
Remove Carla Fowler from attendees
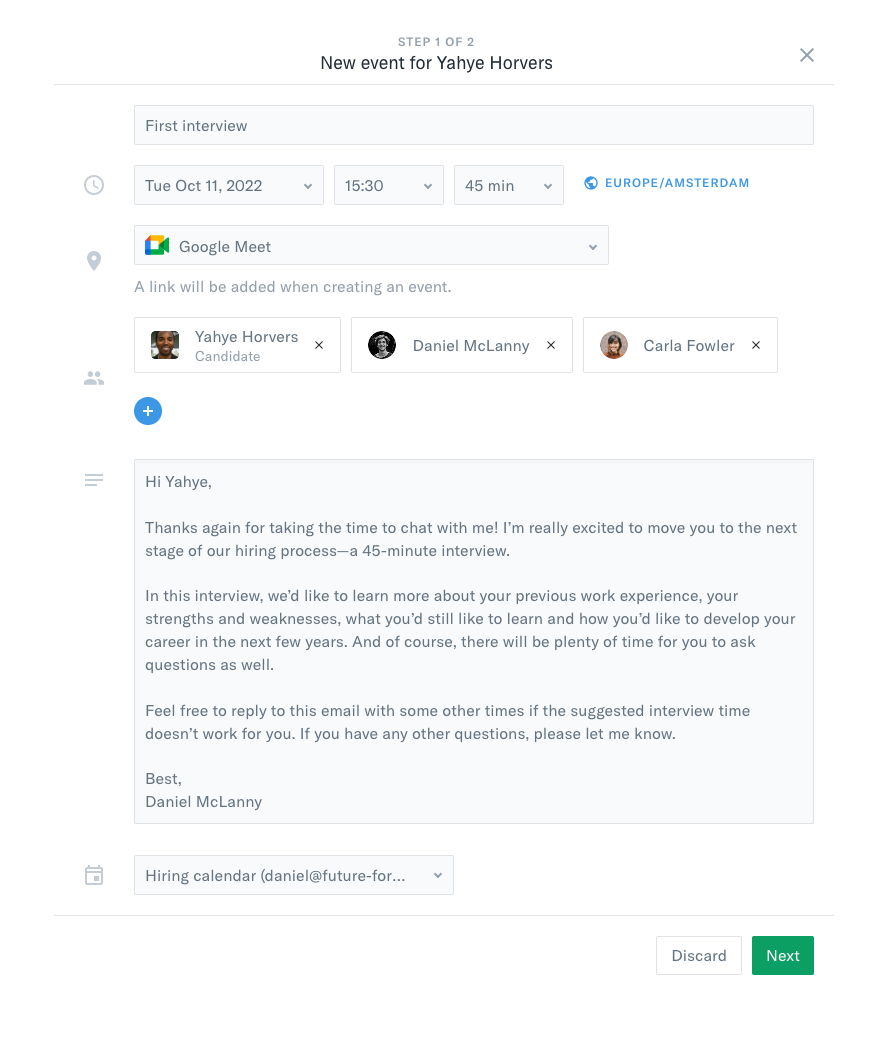pyautogui.click(x=756, y=345)
